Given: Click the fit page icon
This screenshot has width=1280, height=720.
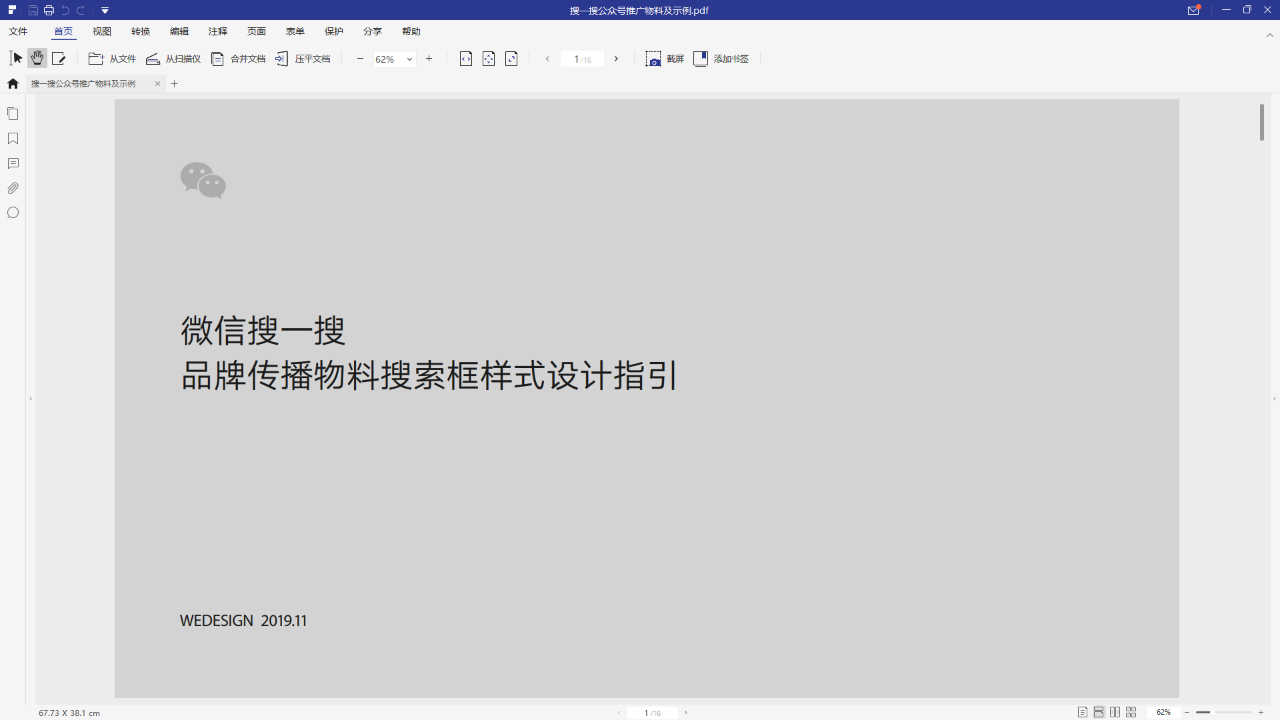Looking at the screenshot, I should [489, 59].
